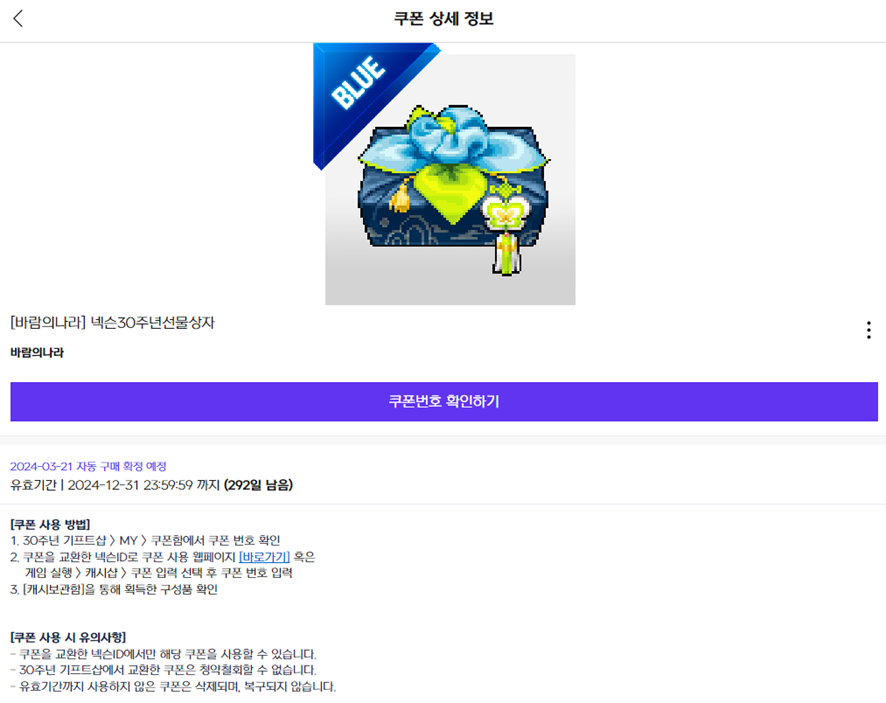Click the bold 바람의나라 game label
Viewport: 886px width, 703px height.
37,353
